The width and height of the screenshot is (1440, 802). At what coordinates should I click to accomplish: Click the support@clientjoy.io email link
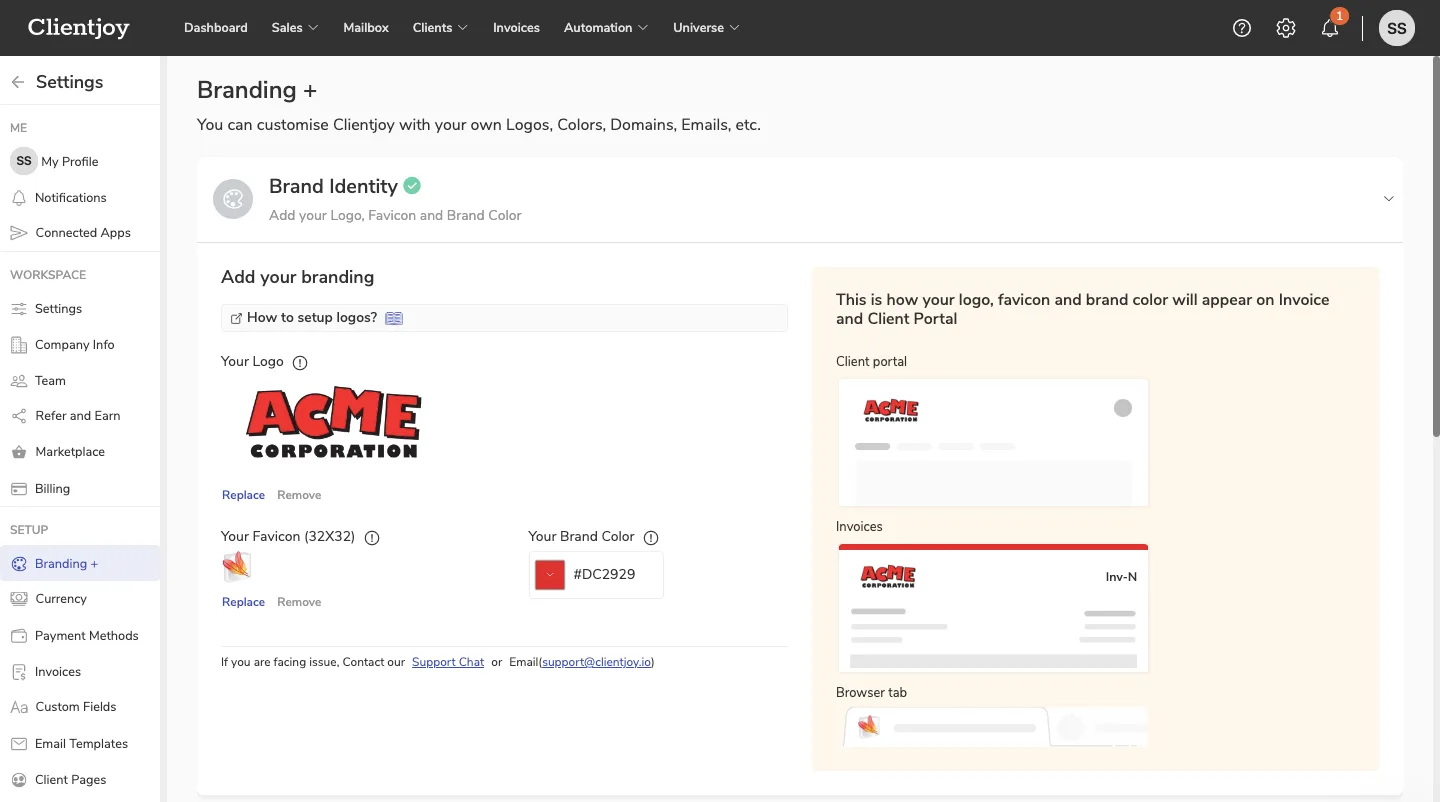(x=596, y=662)
